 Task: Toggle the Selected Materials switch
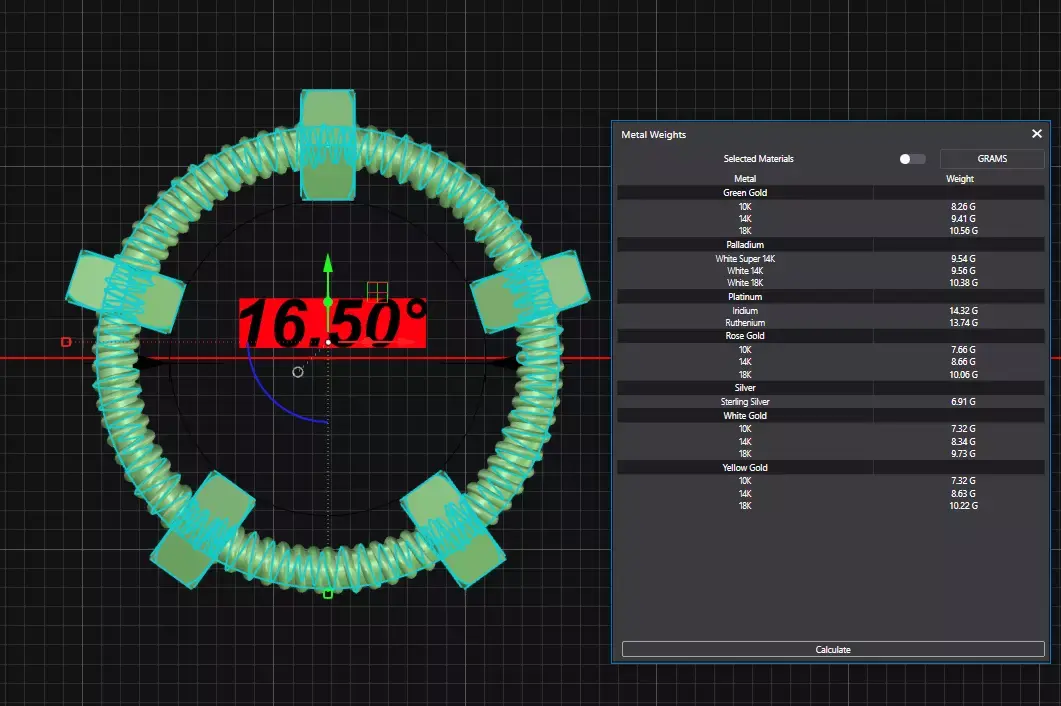tap(911, 158)
